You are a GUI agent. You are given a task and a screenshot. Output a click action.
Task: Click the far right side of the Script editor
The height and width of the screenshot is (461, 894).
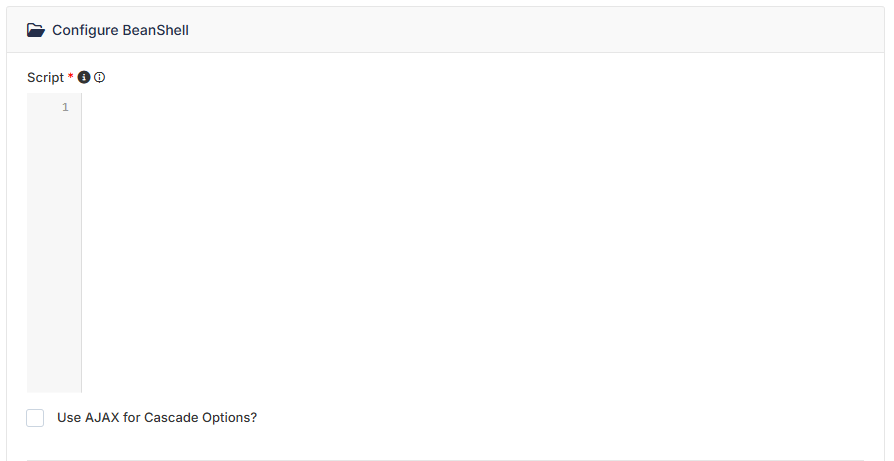[x=855, y=243]
